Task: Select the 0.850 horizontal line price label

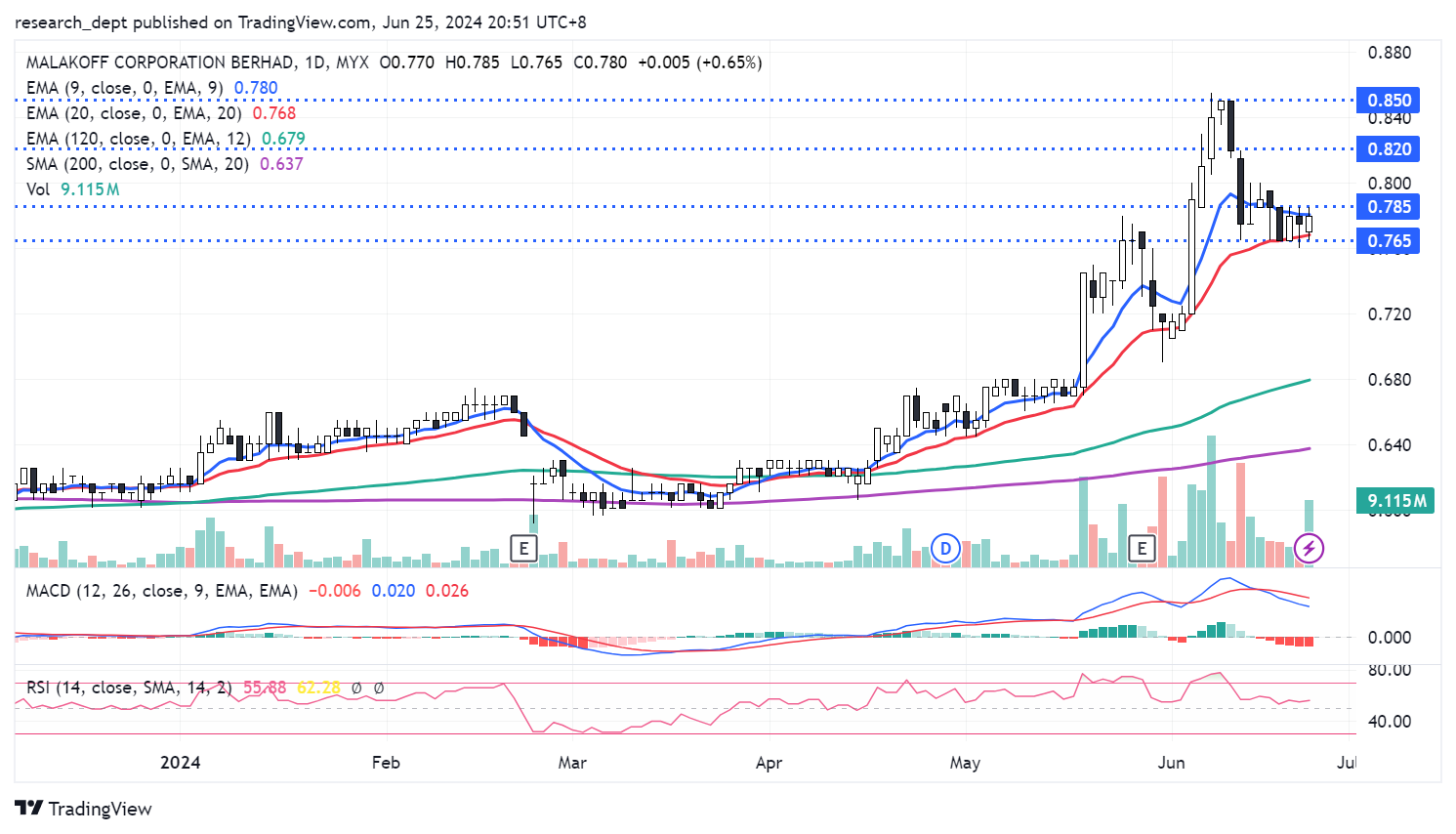Action: [x=1388, y=101]
